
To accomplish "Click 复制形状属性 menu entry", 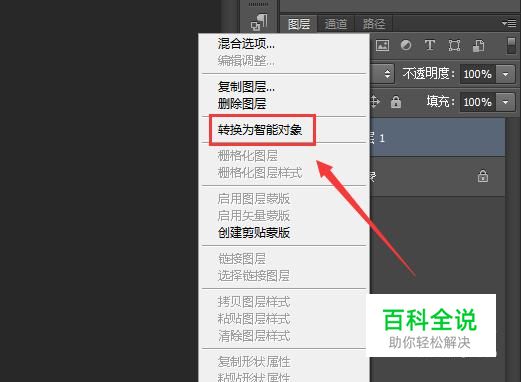I will pyautogui.click(x=254, y=362).
